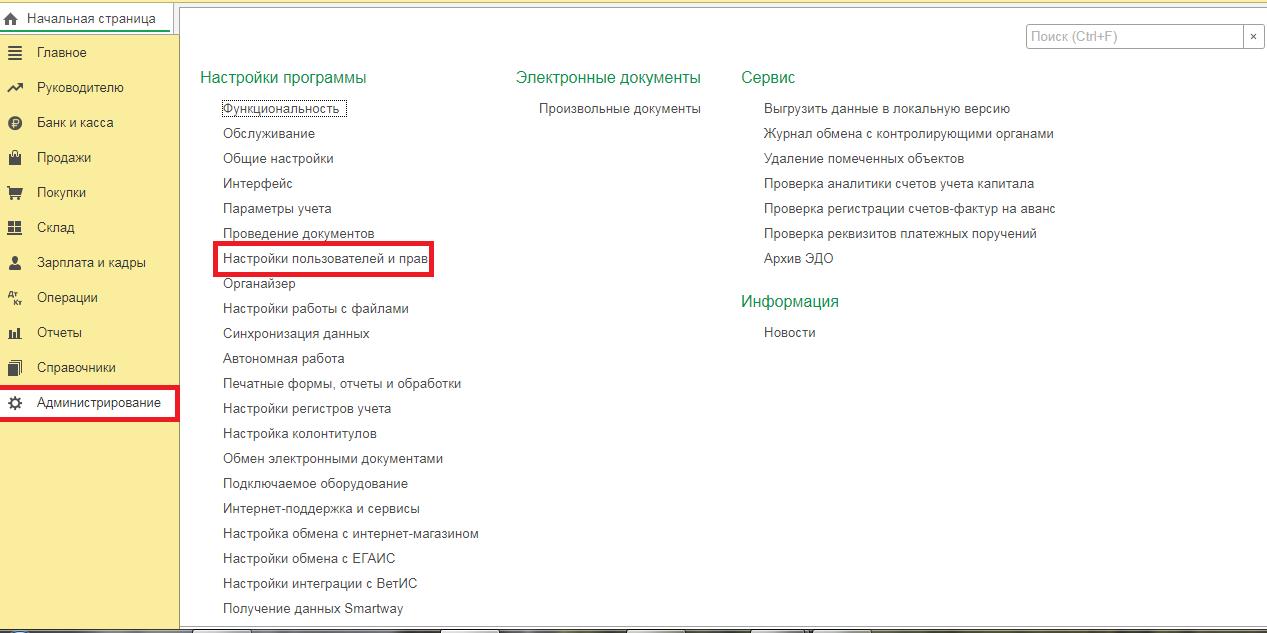Open the Зарплата и кадры section
Viewport: 1267px width, 633px height.
(x=91, y=263)
